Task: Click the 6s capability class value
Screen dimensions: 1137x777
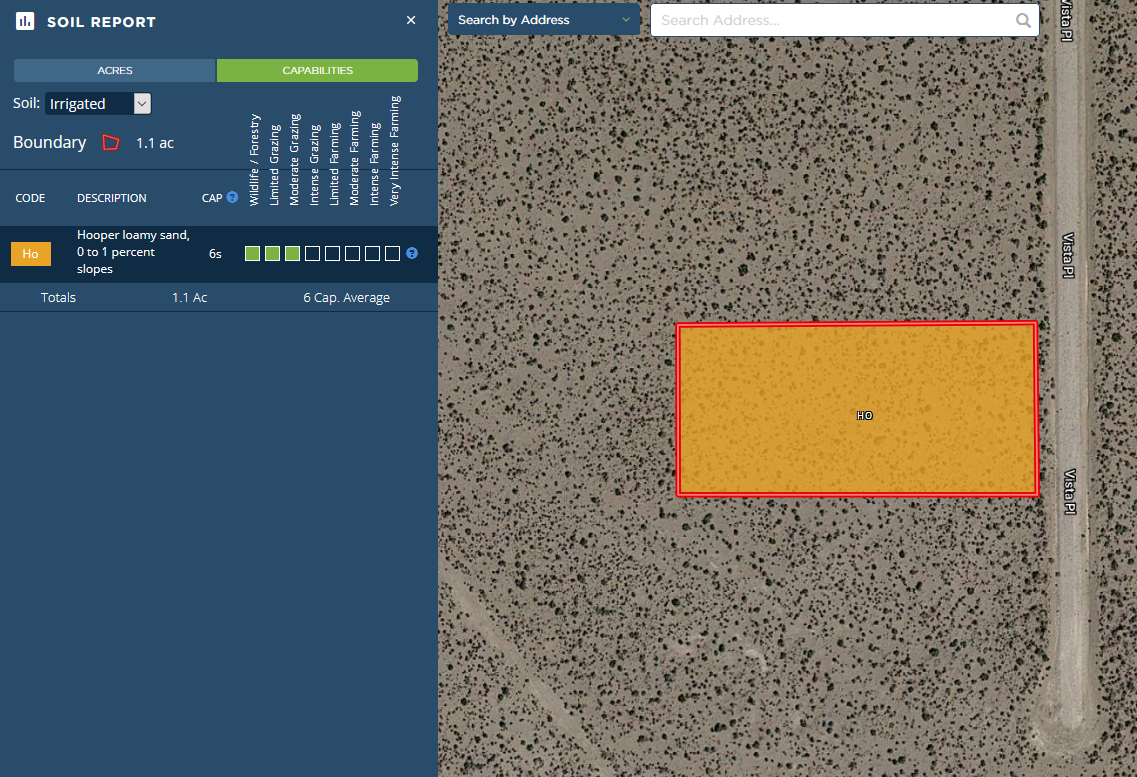Action: 215,254
